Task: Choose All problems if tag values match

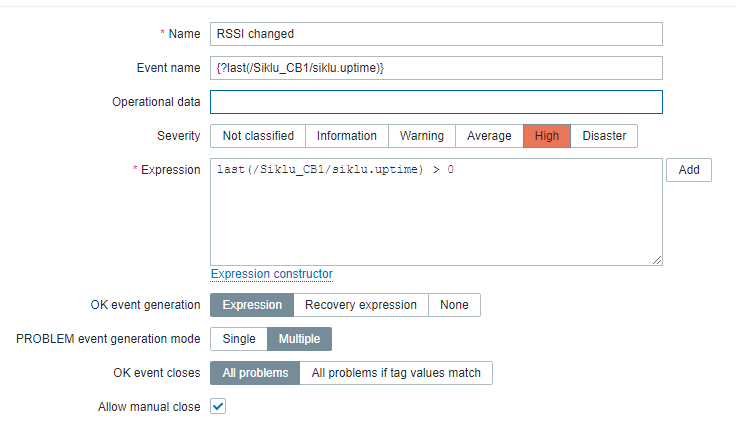Action: (396, 373)
